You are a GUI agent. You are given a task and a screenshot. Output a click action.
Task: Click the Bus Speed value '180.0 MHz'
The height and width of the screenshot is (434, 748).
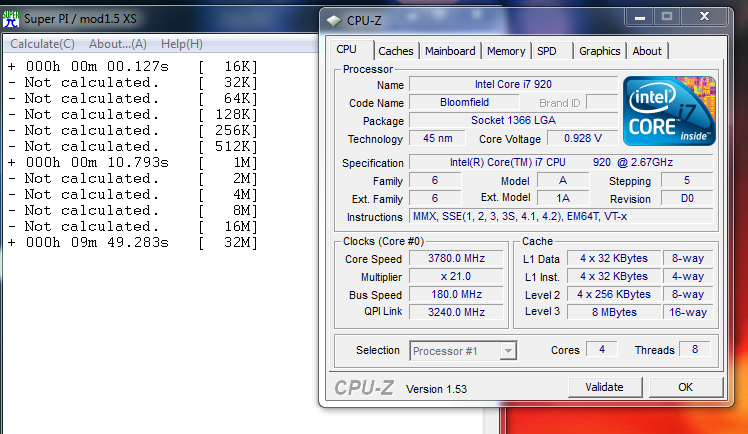tap(456, 295)
